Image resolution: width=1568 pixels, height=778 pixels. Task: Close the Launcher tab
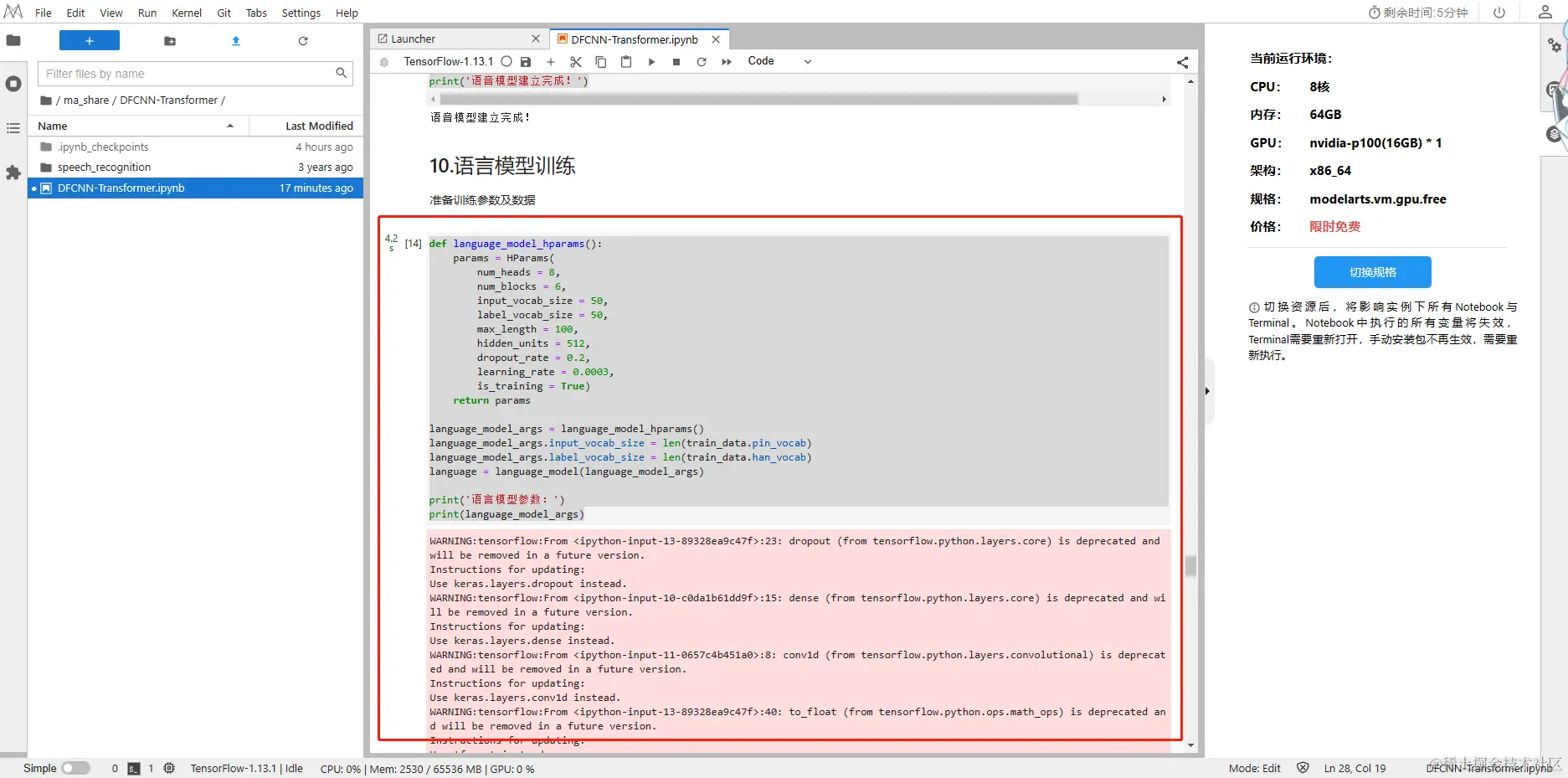(x=536, y=39)
